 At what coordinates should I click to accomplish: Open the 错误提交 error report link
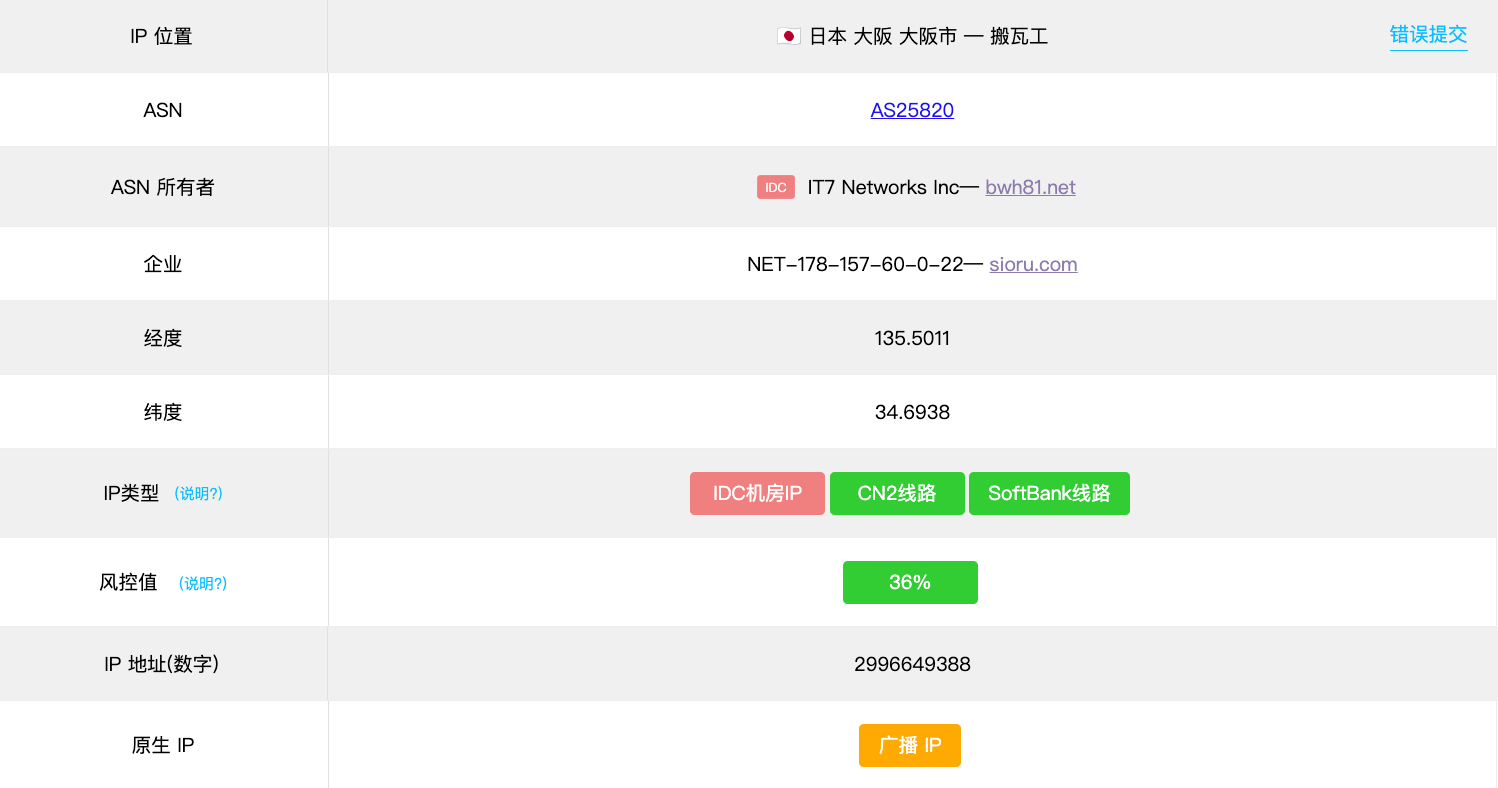[x=1428, y=35]
